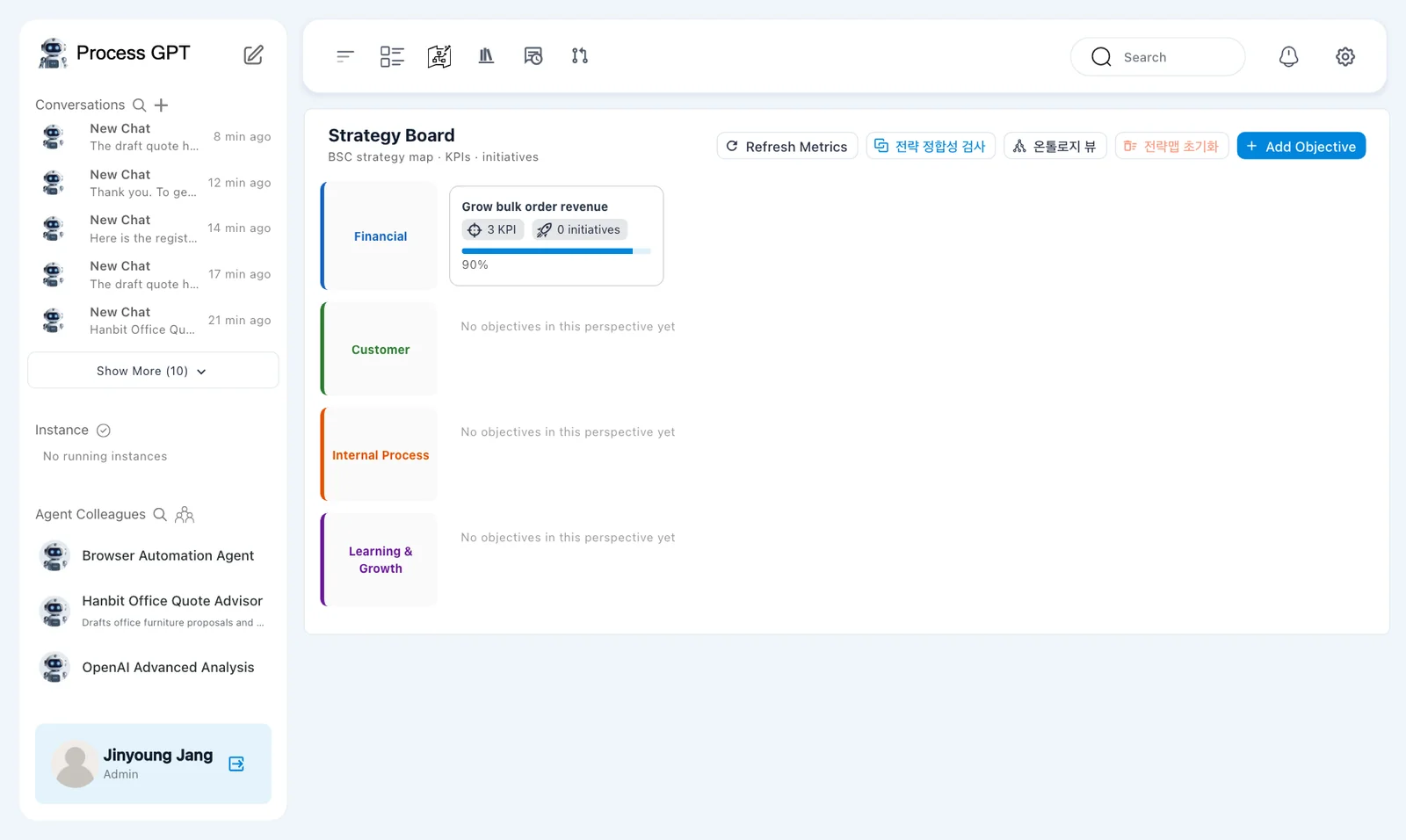Log out using exit icon beside Jinyoung Jang

236,764
